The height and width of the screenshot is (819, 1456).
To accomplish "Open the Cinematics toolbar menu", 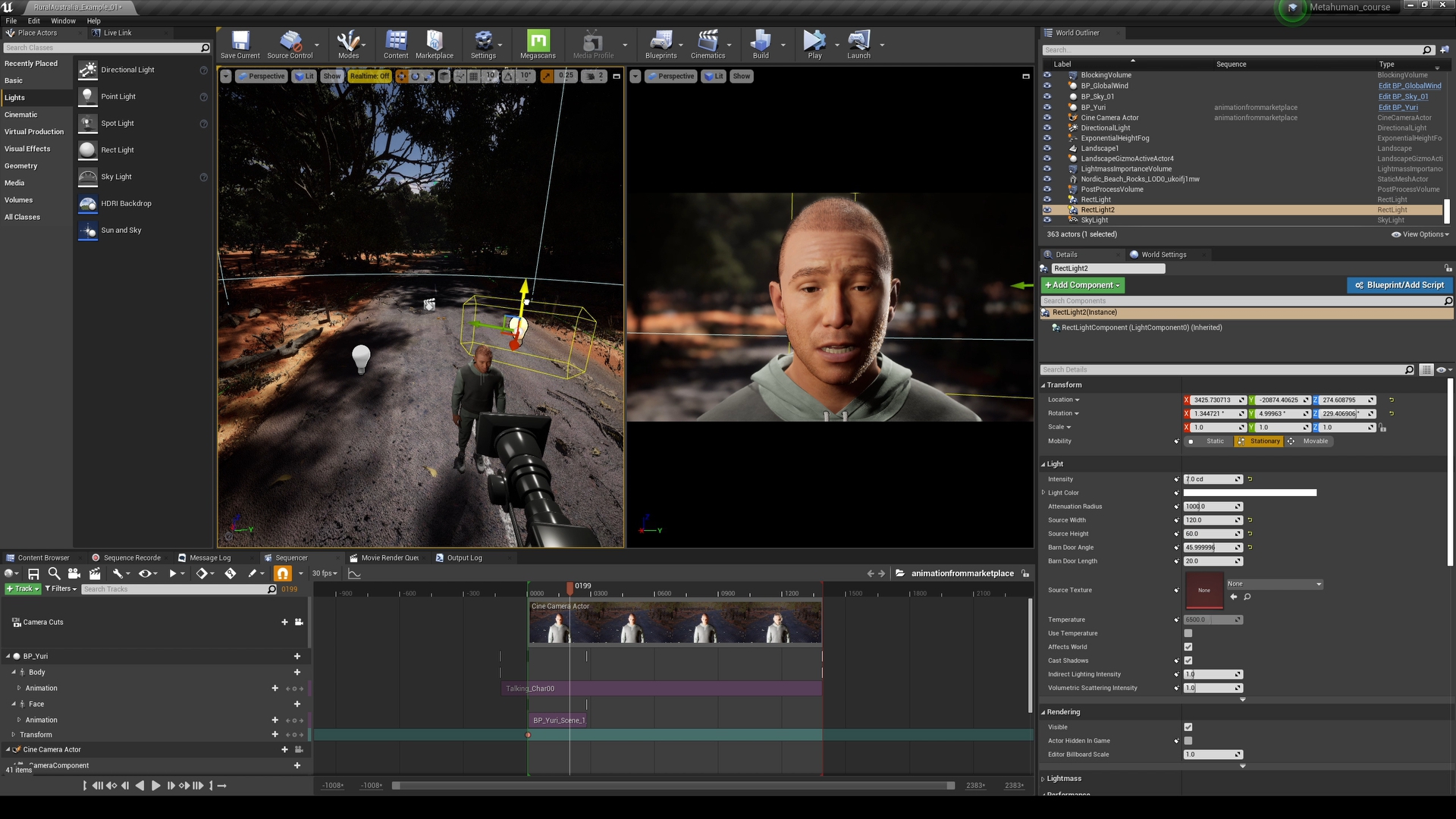I will [x=707, y=42].
